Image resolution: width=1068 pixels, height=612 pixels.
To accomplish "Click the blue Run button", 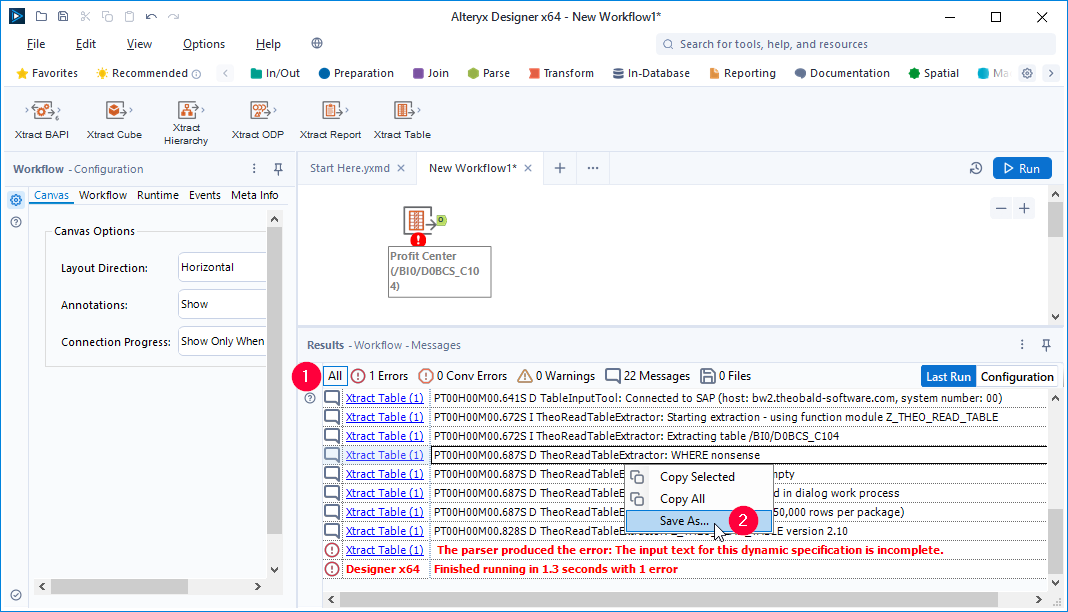I will coord(1021,169).
